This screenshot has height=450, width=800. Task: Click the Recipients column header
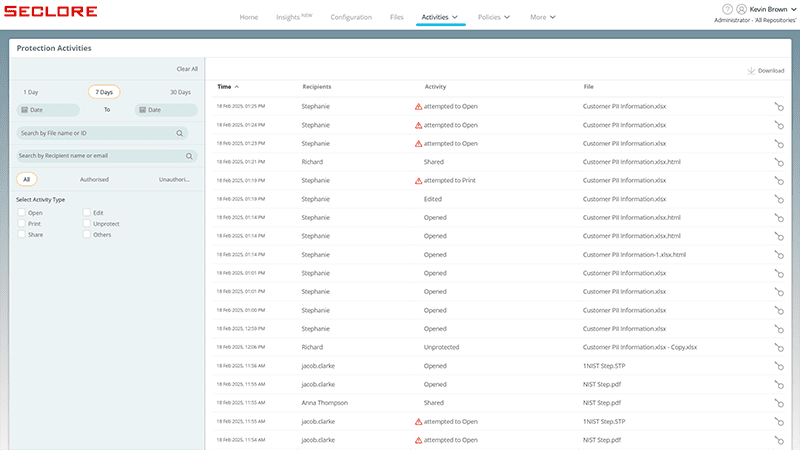pyautogui.click(x=317, y=87)
